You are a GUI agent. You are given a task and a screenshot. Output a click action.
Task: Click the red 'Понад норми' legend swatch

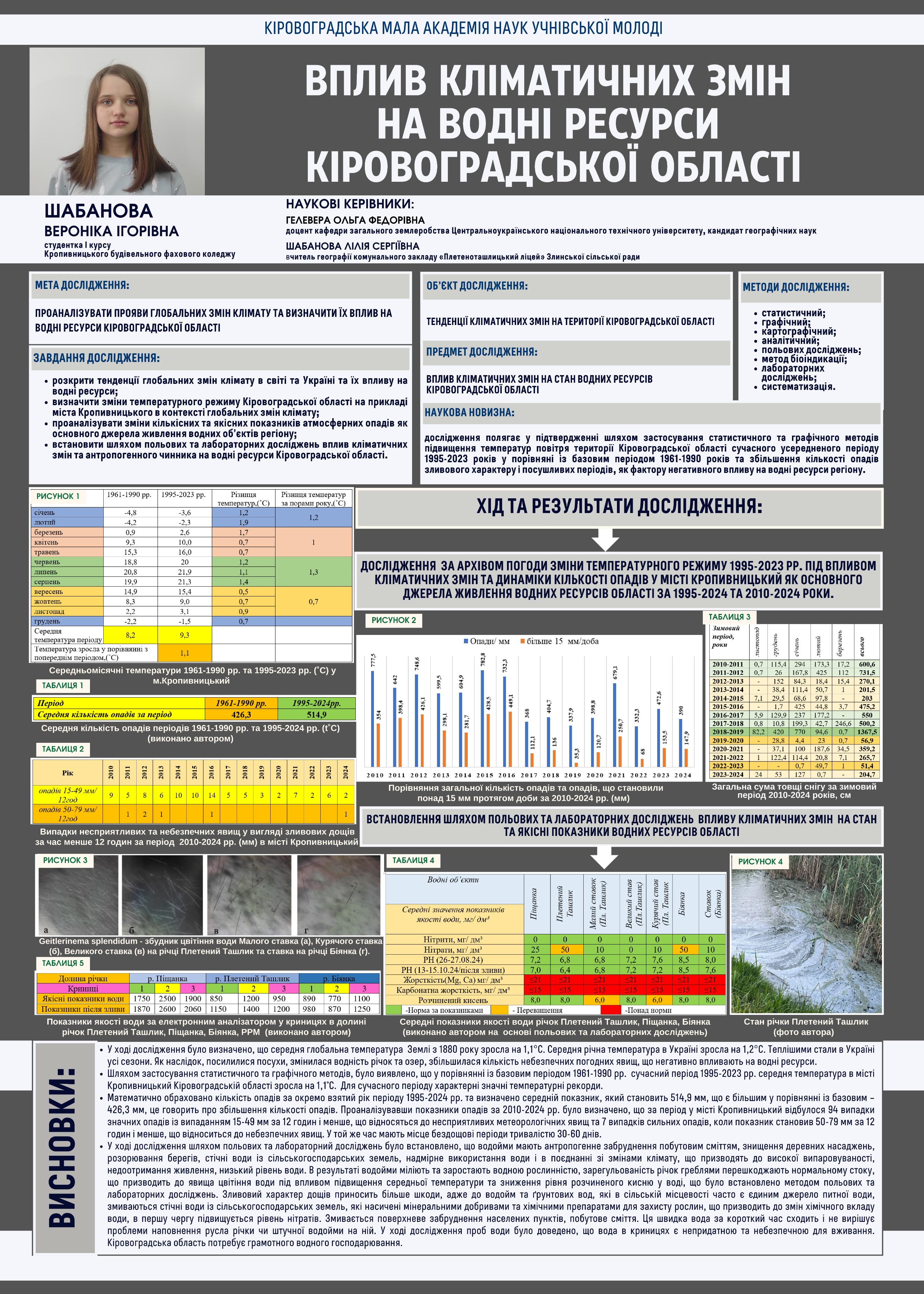(x=611, y=1010)
